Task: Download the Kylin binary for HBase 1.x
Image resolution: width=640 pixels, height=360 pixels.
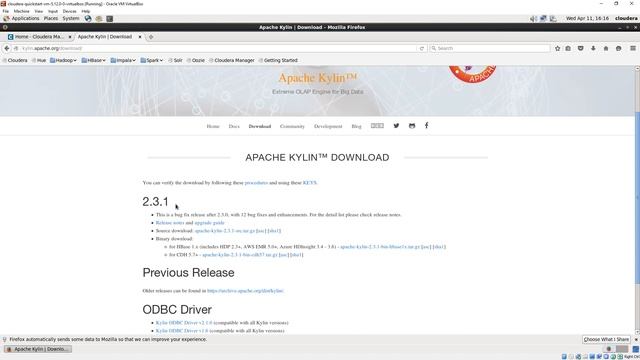Action: click(x=380, y=247)
